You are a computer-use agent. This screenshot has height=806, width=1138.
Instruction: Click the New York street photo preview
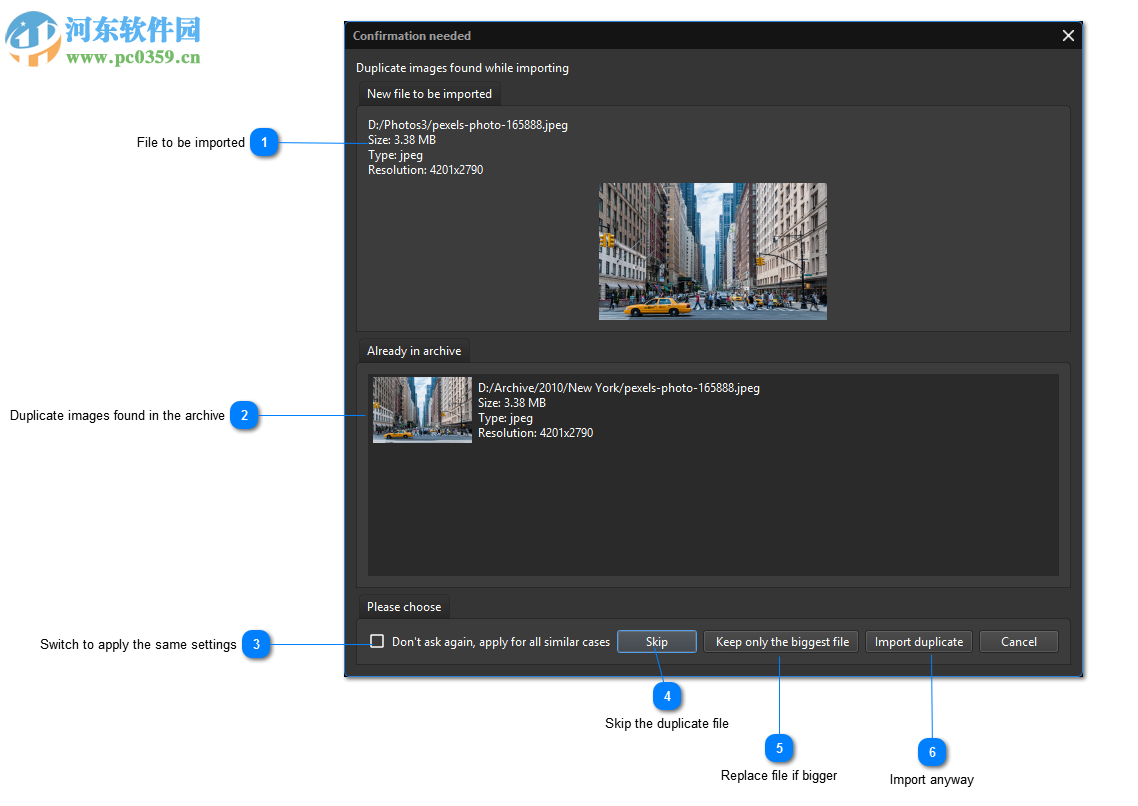[x=712, y=251]
